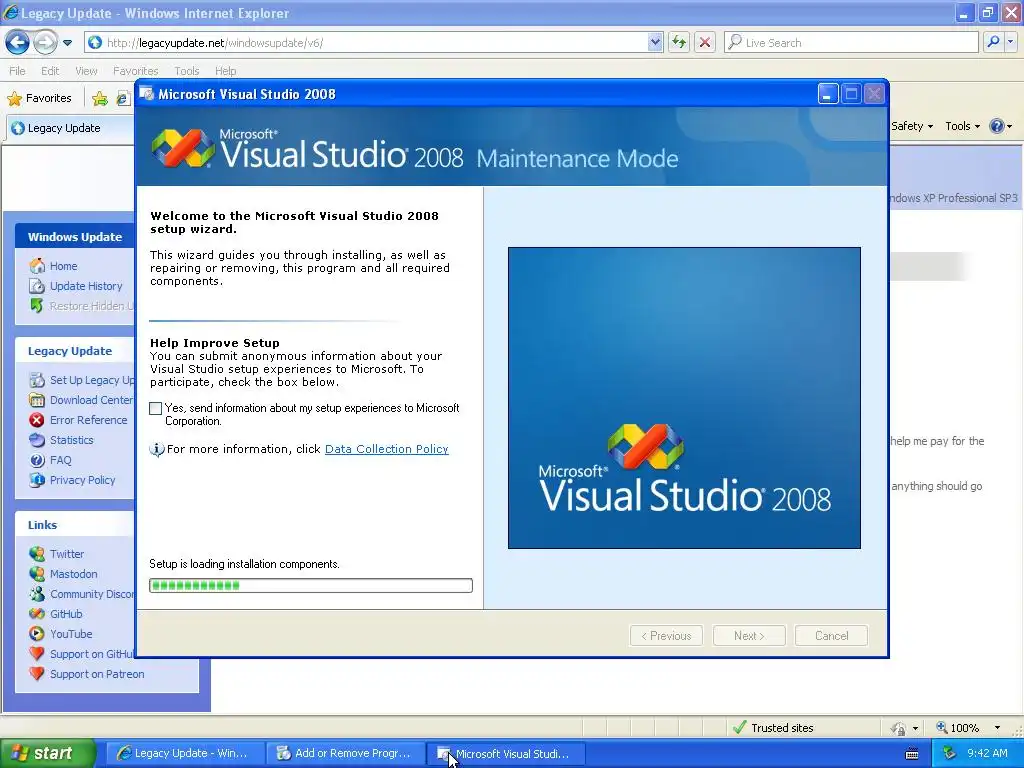Click the GitHub link icon
Screen dimensions: 1024x768
click(37, 614)
